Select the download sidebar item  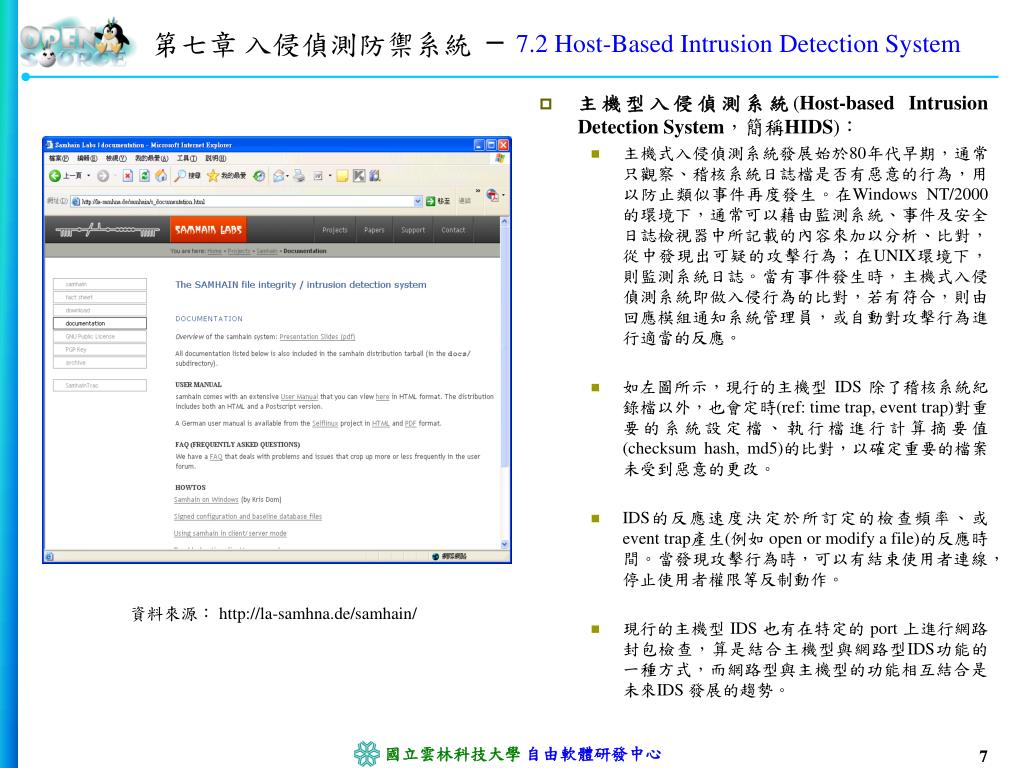point(100,310)
